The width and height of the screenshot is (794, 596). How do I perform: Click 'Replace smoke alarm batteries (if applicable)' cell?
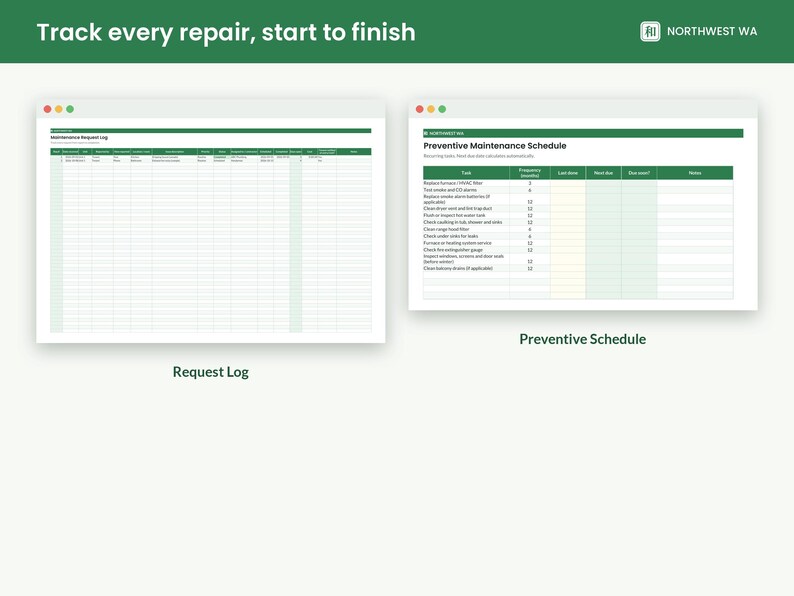466,199
